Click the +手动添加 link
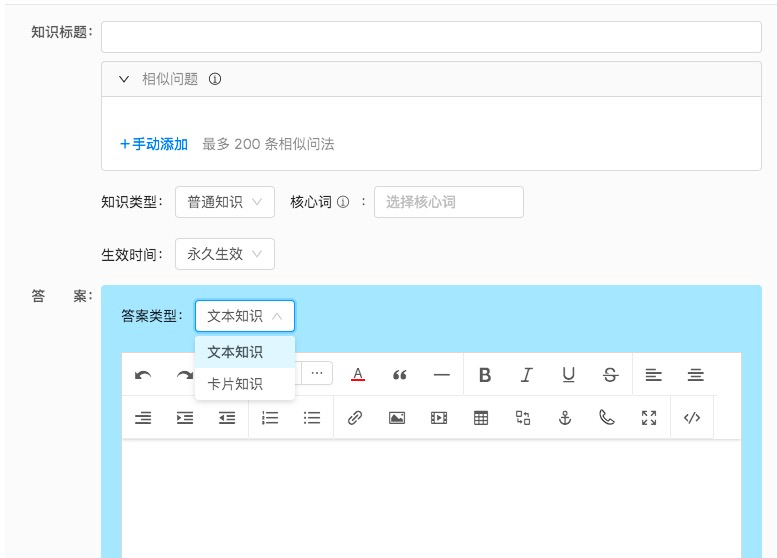This screenshot has height=558, width=777. coord(154,144)
